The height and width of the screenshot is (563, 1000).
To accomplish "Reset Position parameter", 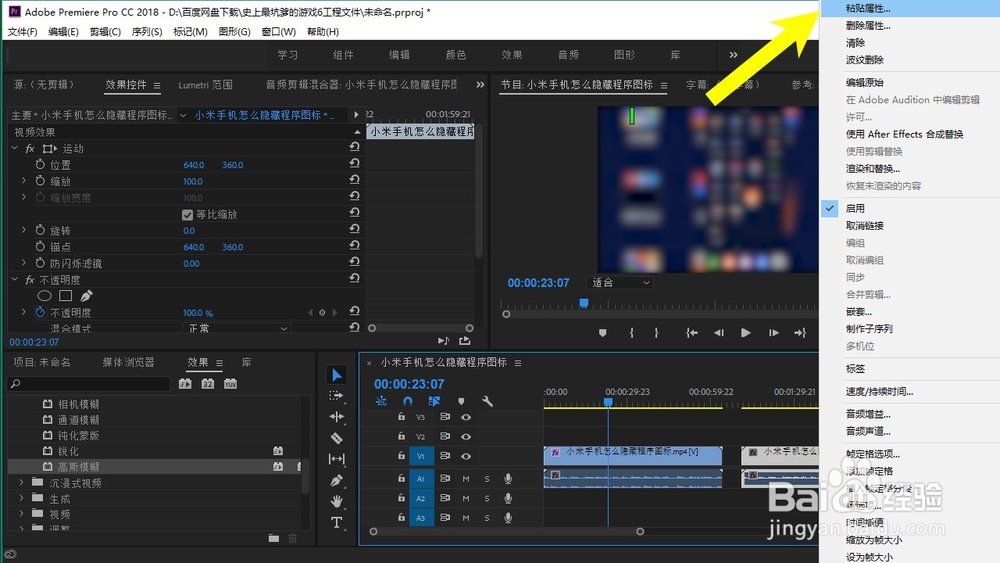I will tap(354, 164).
